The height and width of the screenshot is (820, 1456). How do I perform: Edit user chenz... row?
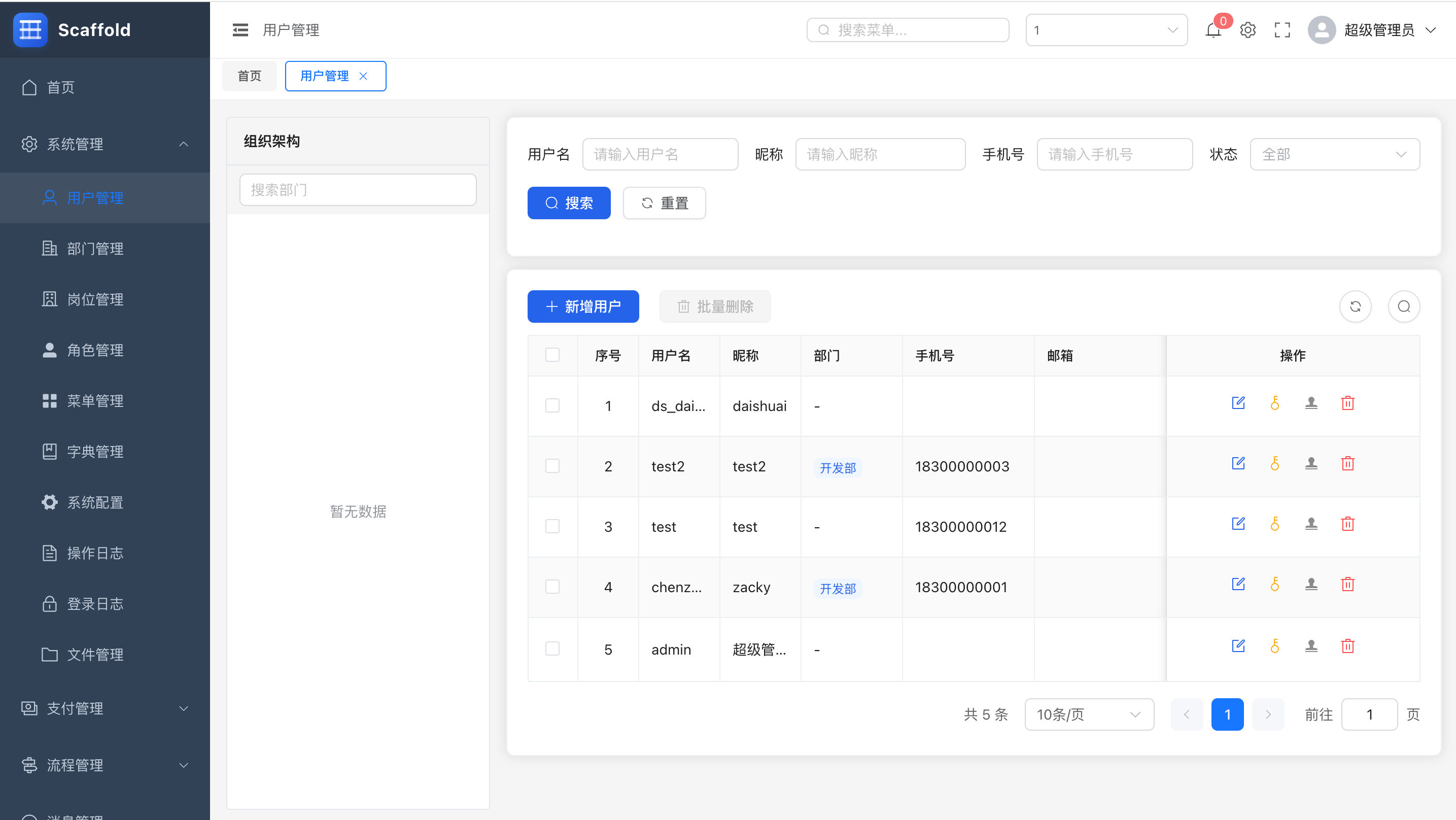tap(1238, 584)
